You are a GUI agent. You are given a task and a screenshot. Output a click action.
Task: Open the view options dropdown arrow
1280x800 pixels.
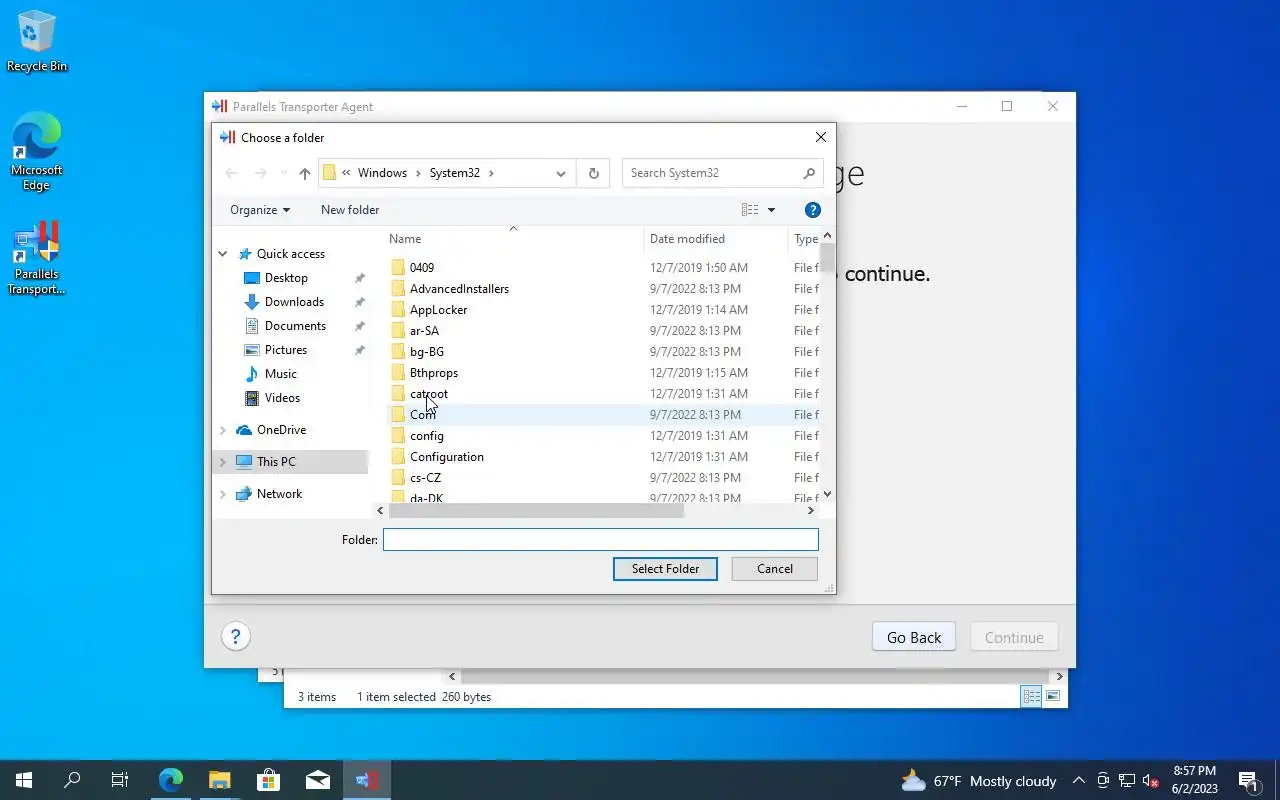(771, 210)
